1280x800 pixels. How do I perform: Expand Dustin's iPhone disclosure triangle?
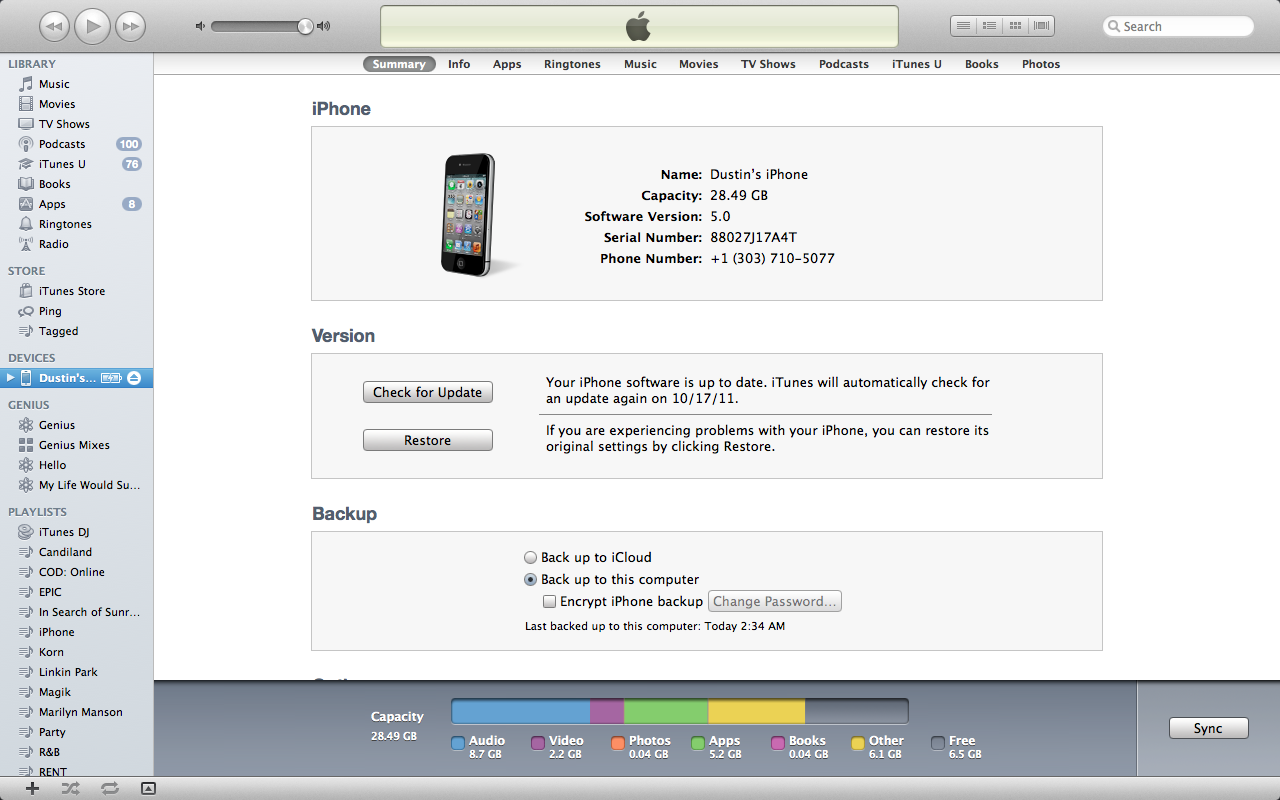click(10, 378)
